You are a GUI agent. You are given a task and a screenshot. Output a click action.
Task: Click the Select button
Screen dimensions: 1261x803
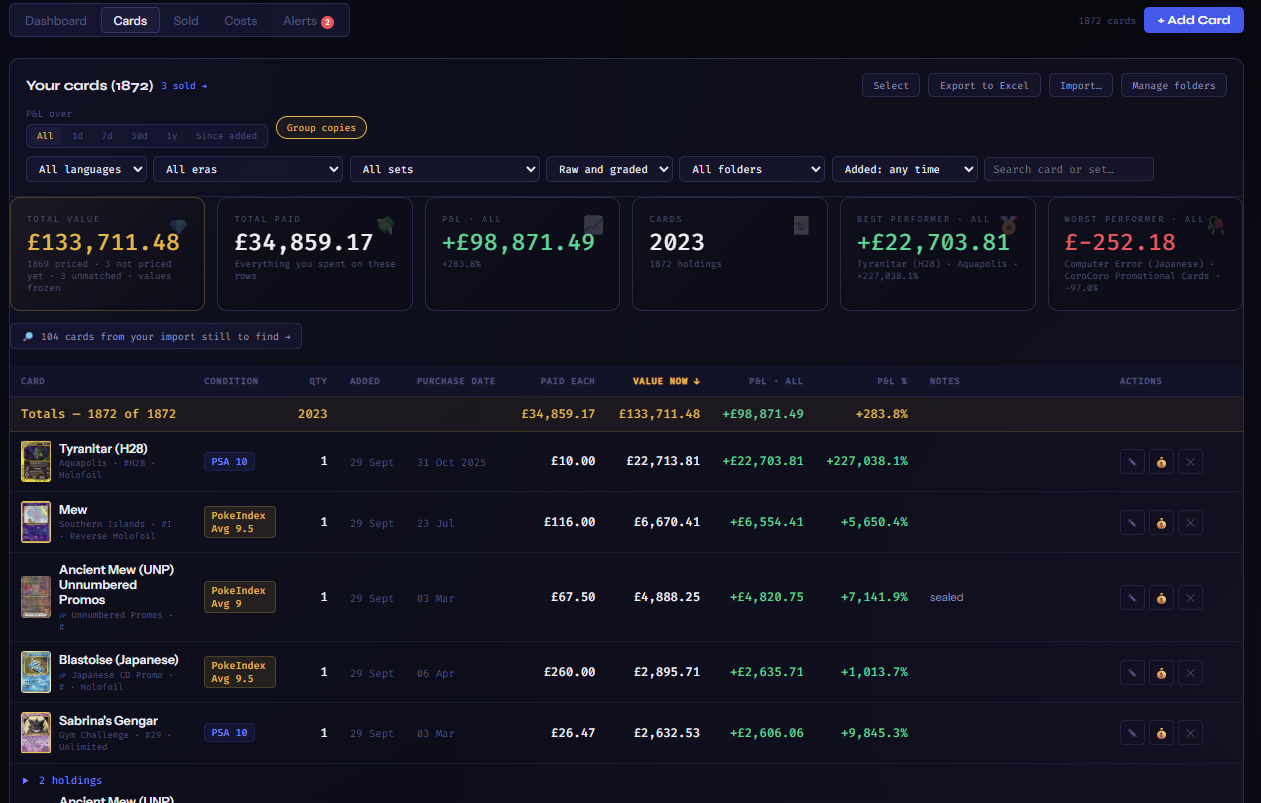coord(891,85)
